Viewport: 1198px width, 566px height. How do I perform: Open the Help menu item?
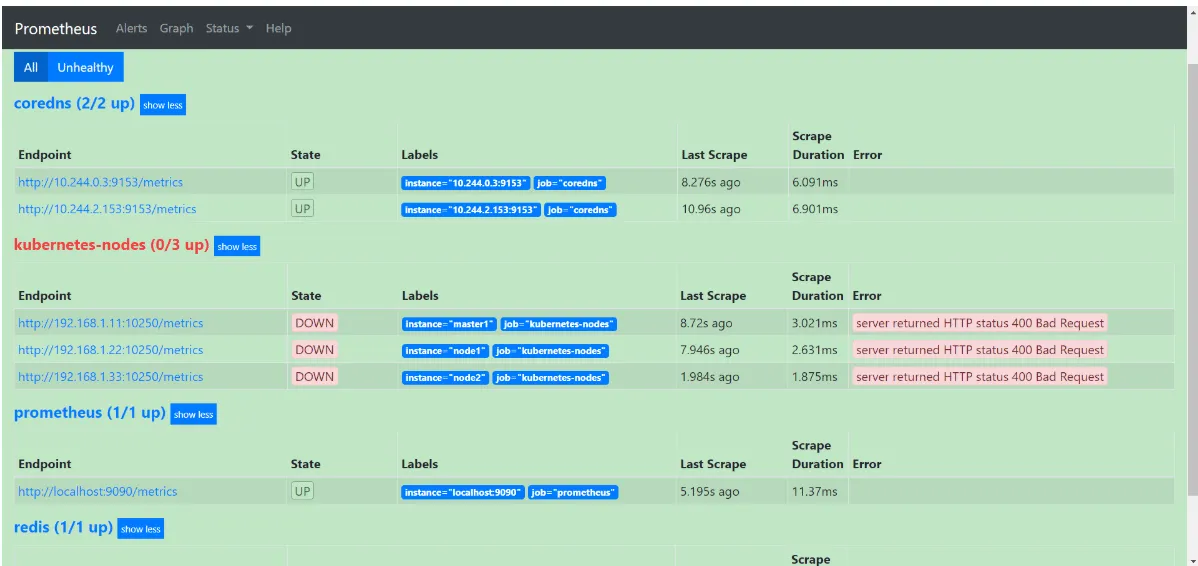(278, 28)
